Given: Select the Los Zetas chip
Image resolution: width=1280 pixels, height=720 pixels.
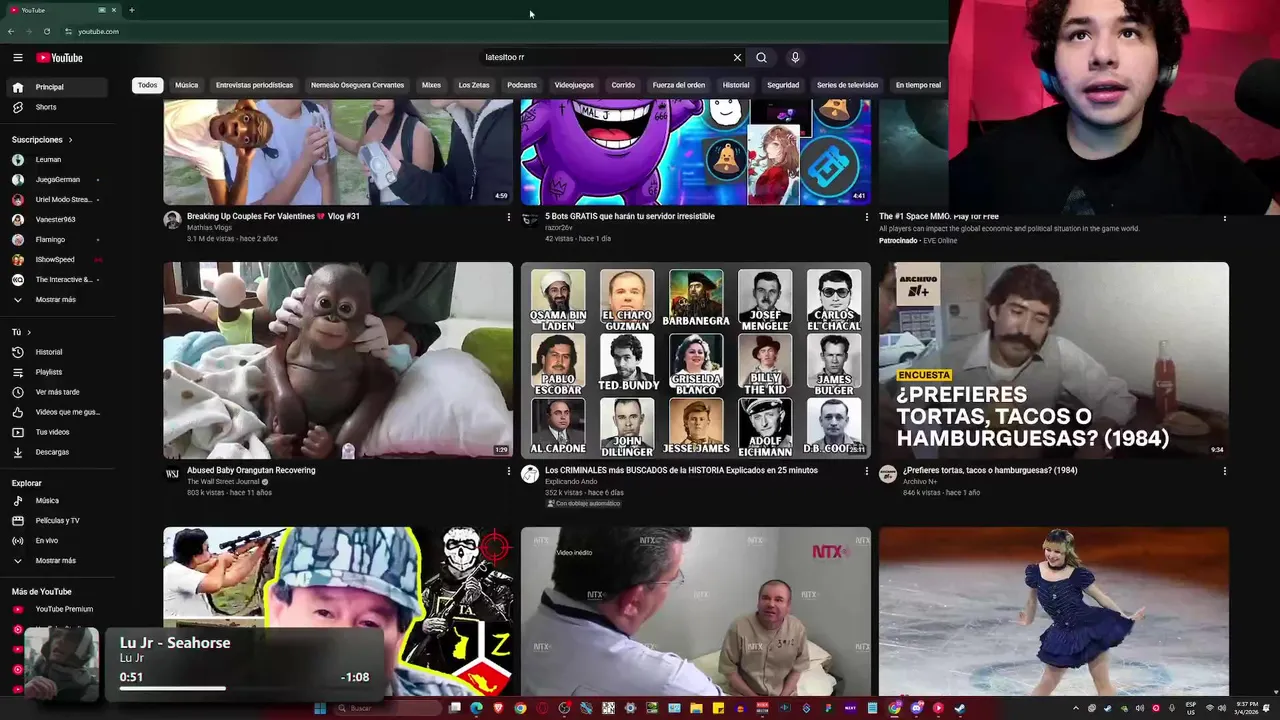Looking at the screenshot, I should [474, 85].
